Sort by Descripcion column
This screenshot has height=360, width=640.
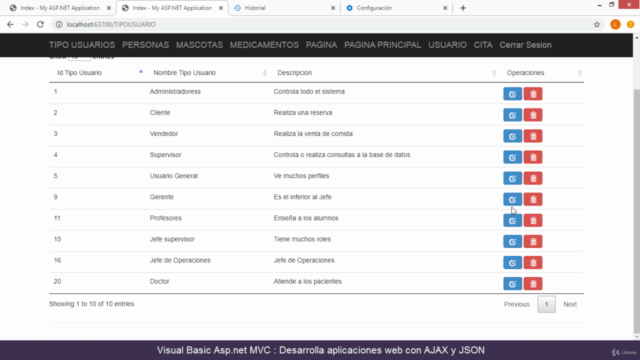[384, 73]
